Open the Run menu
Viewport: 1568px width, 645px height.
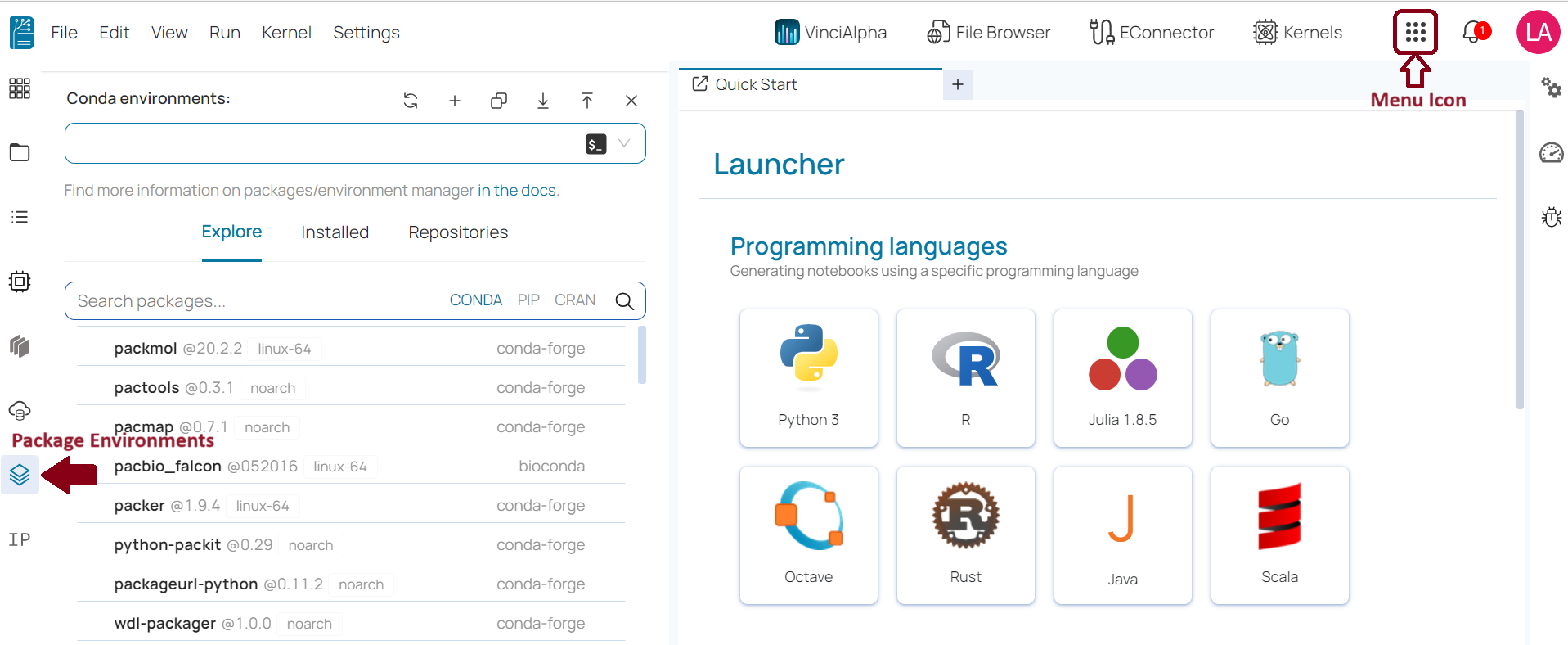(x=225, y=33)
